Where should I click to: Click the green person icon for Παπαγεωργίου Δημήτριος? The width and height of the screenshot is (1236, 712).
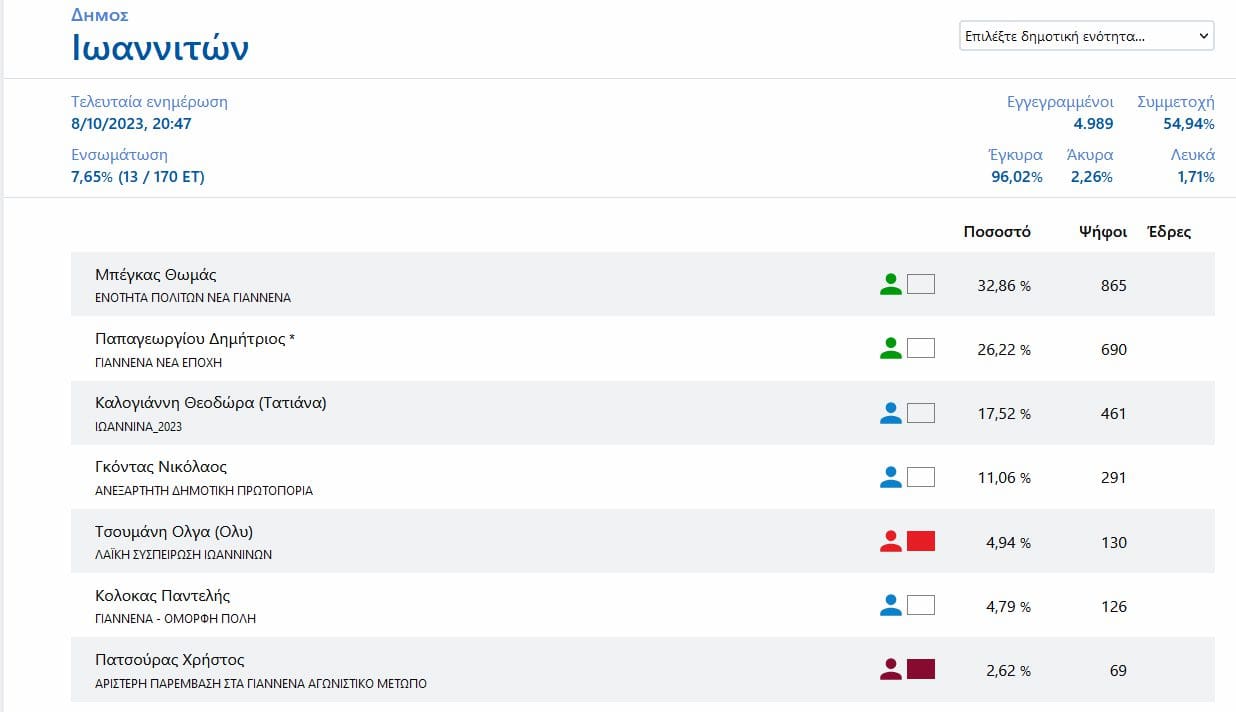point(890,349)
